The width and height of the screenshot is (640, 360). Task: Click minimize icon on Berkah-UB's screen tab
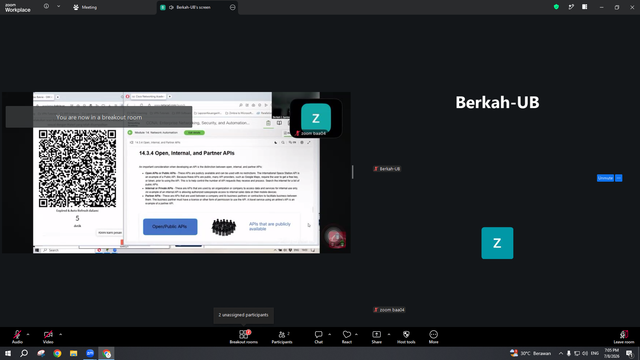point(233,7)
